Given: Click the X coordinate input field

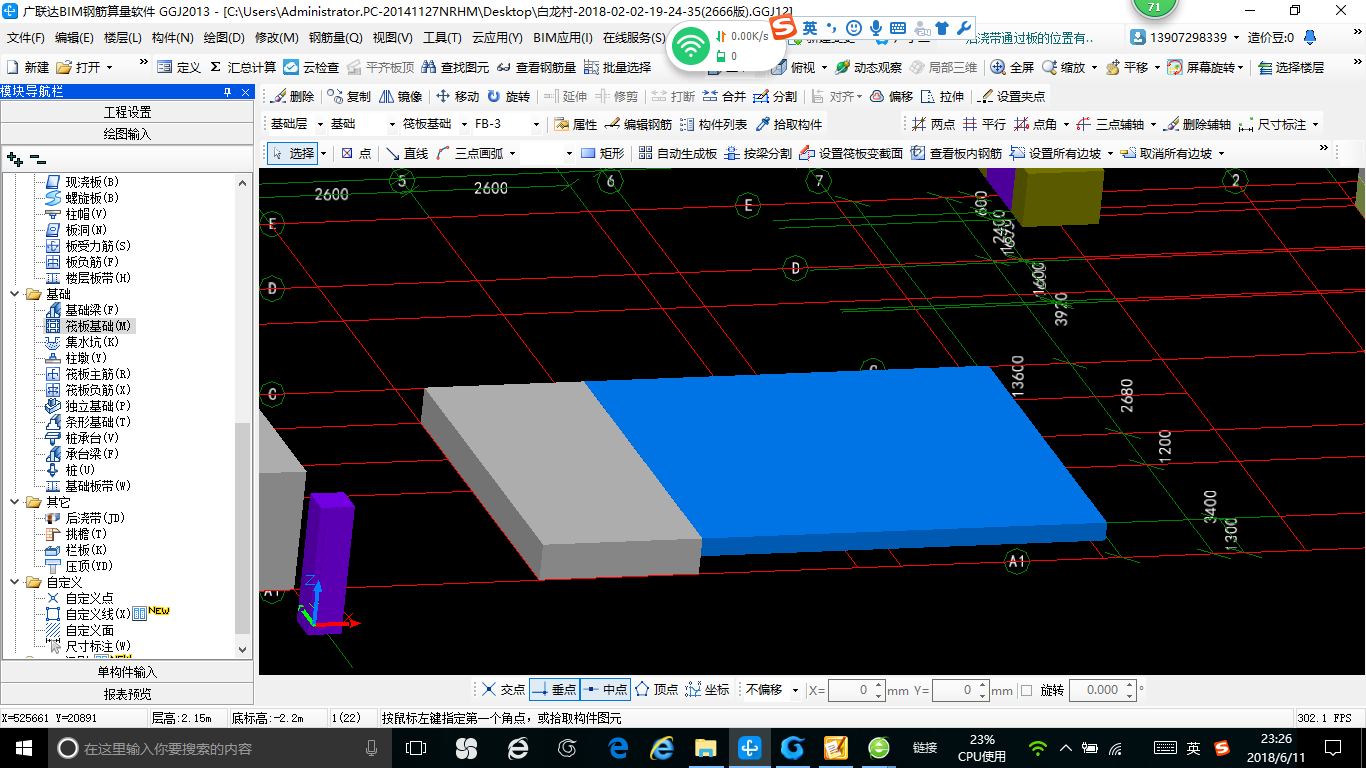Looking at the screenshot, I should coord(851,690).
